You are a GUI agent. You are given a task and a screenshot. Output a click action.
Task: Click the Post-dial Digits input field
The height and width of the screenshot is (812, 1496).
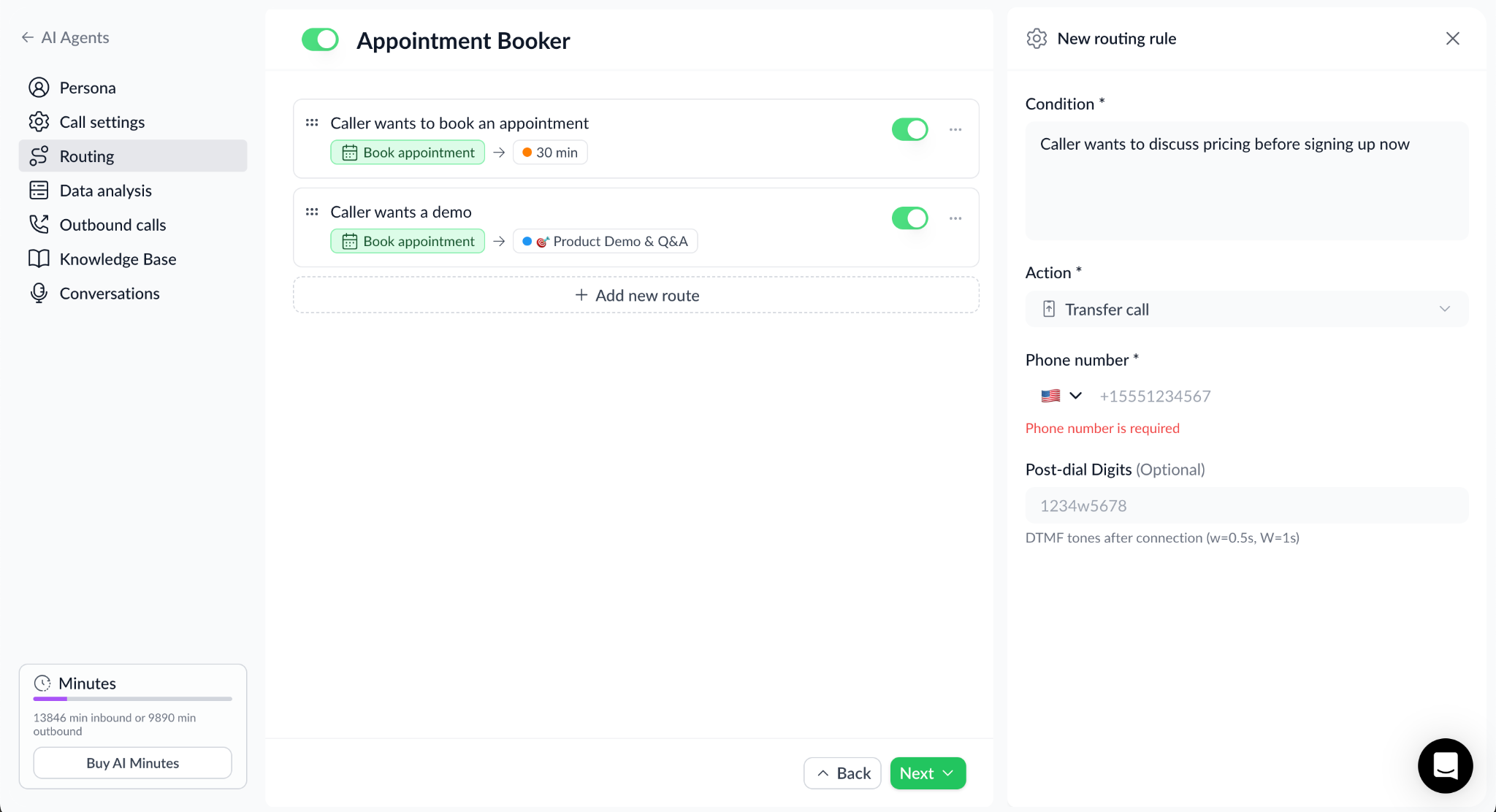tap(1247, 505)
